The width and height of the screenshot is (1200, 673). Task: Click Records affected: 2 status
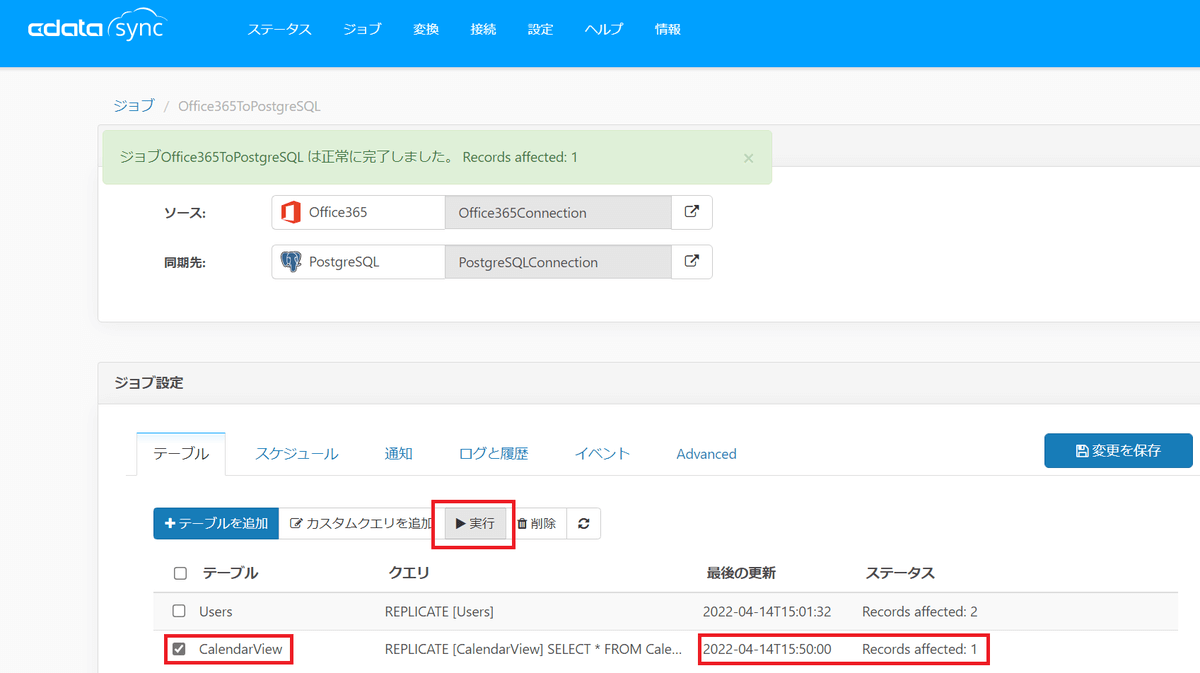pos(920,611)
